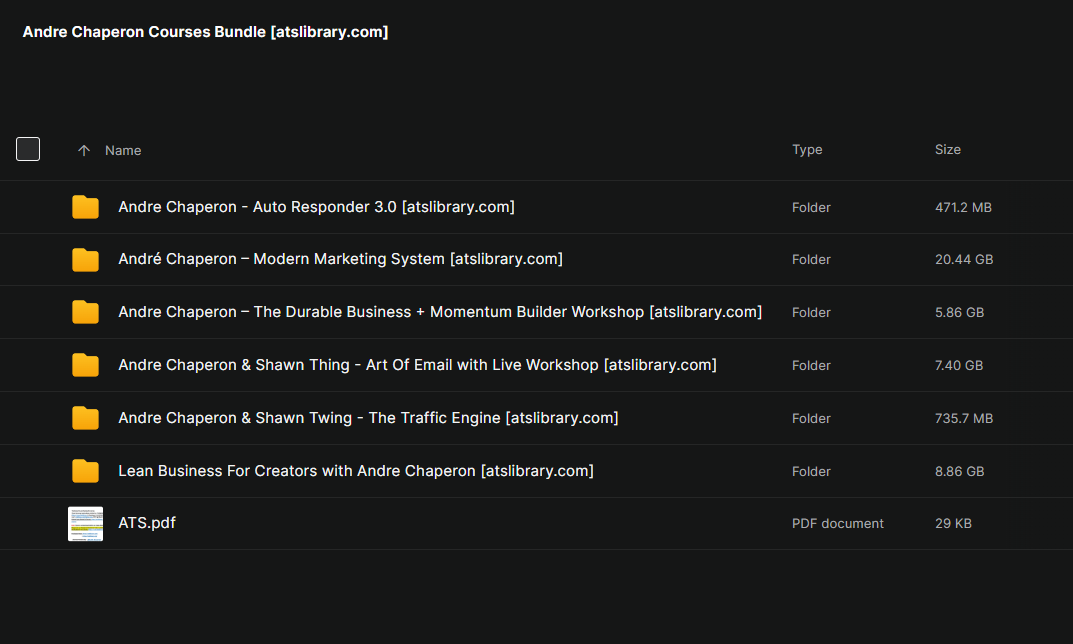This screenshot has width=1073, height=644.
Task: Open Art Of Email with Live Workshop name
Action: tap(417, 365)
